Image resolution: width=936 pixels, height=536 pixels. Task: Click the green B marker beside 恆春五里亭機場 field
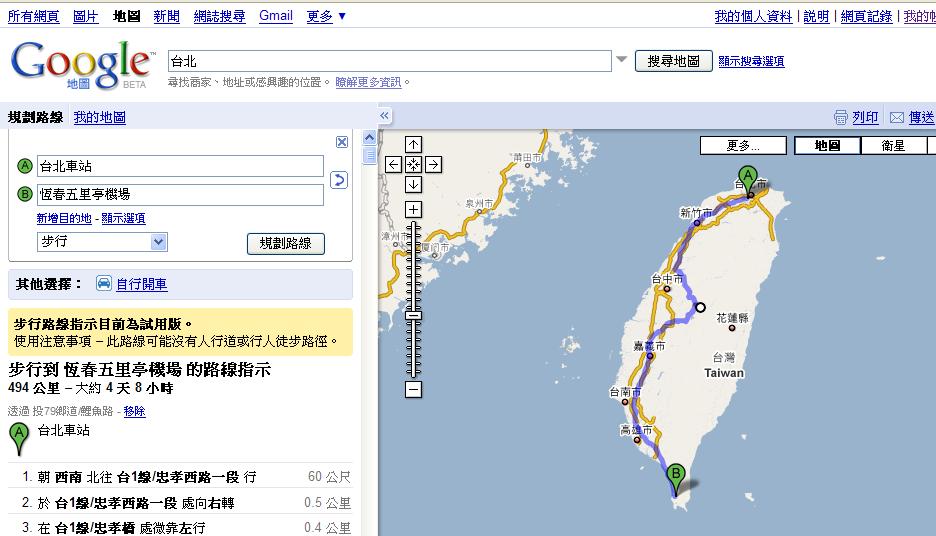24,194
